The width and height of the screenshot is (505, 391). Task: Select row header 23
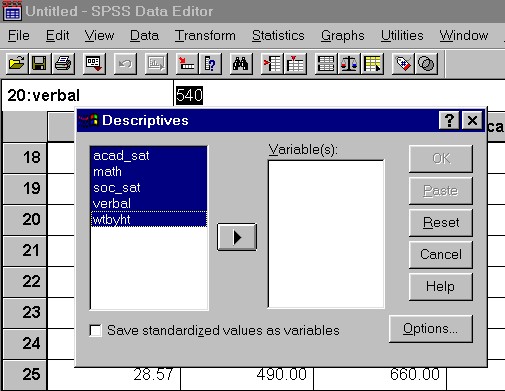(x=25, y=313)
